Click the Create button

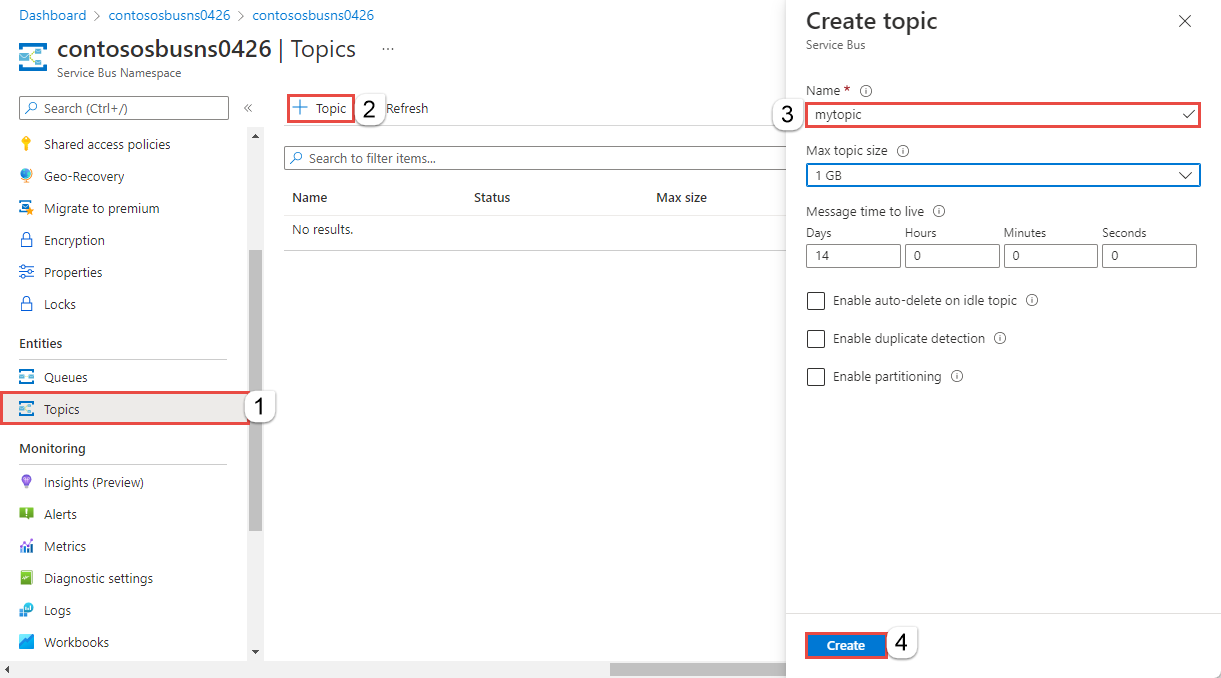[x=846, y=645]
